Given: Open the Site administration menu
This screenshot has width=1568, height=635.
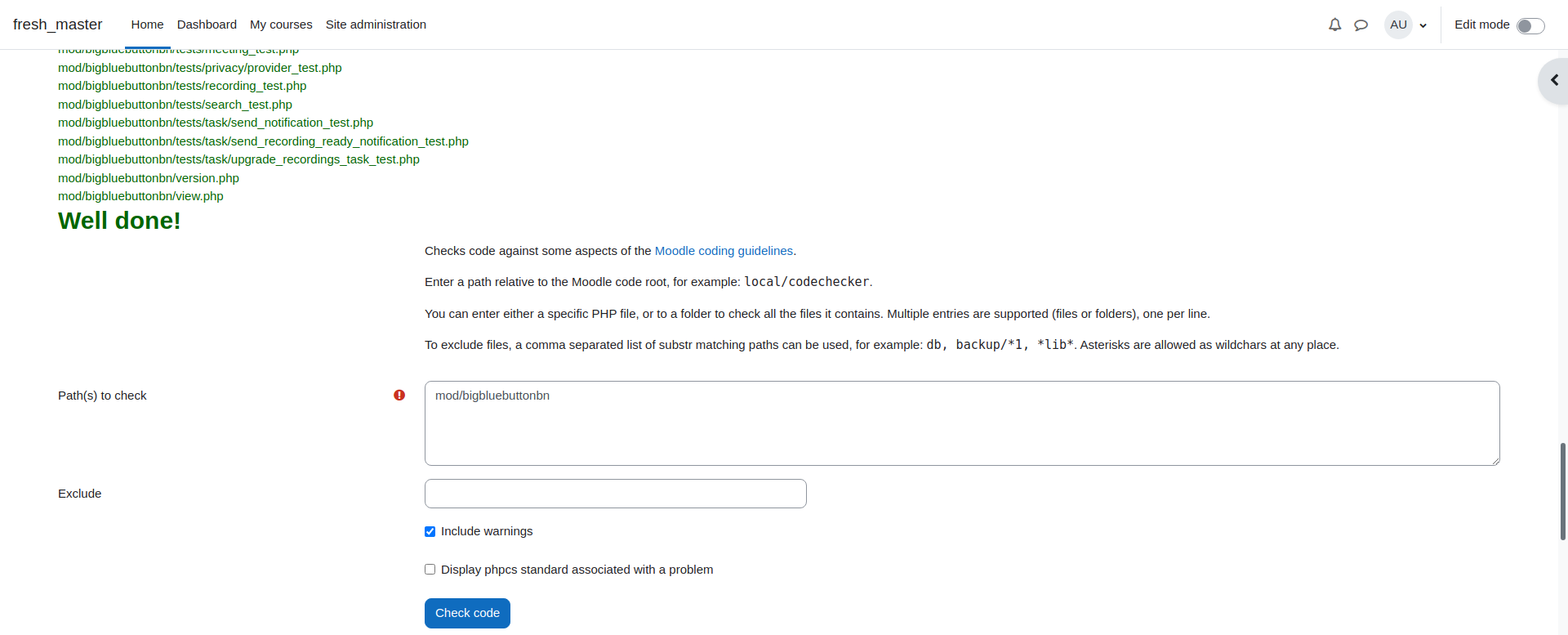Looking at the screenshot, I should pos(376,25).
